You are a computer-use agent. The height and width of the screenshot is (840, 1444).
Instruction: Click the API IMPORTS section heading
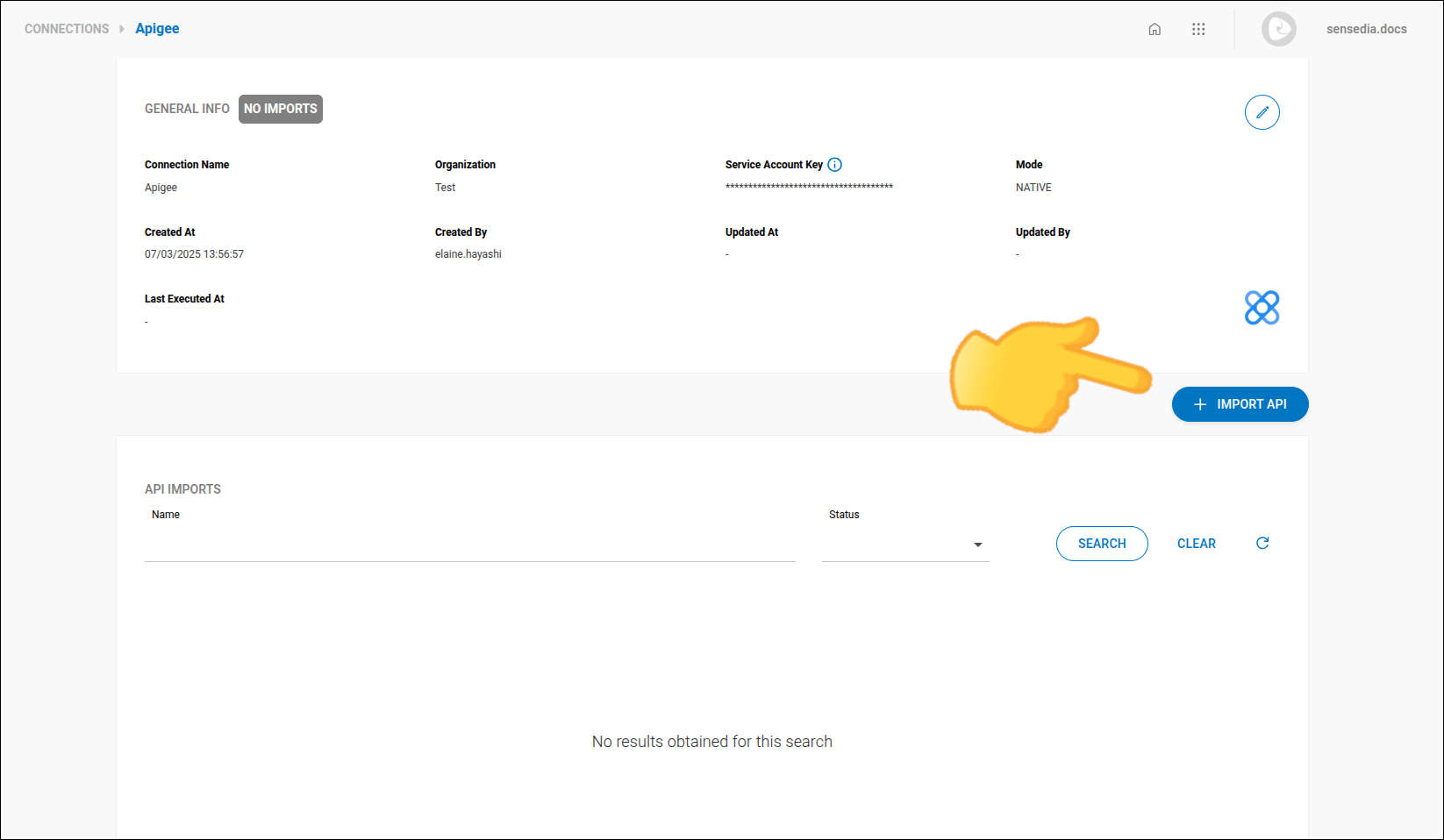click(182, 488)
